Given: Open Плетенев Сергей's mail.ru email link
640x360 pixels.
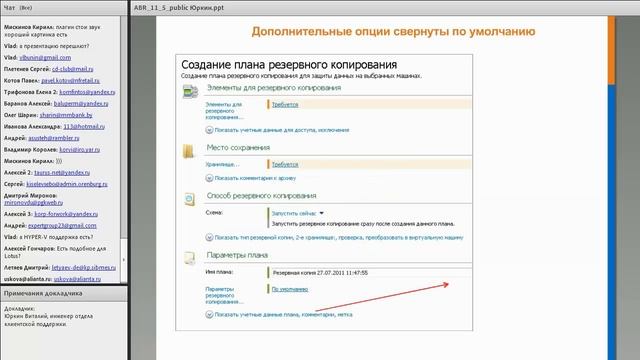Looking at the screenshot, I should [x=73, y=69].
